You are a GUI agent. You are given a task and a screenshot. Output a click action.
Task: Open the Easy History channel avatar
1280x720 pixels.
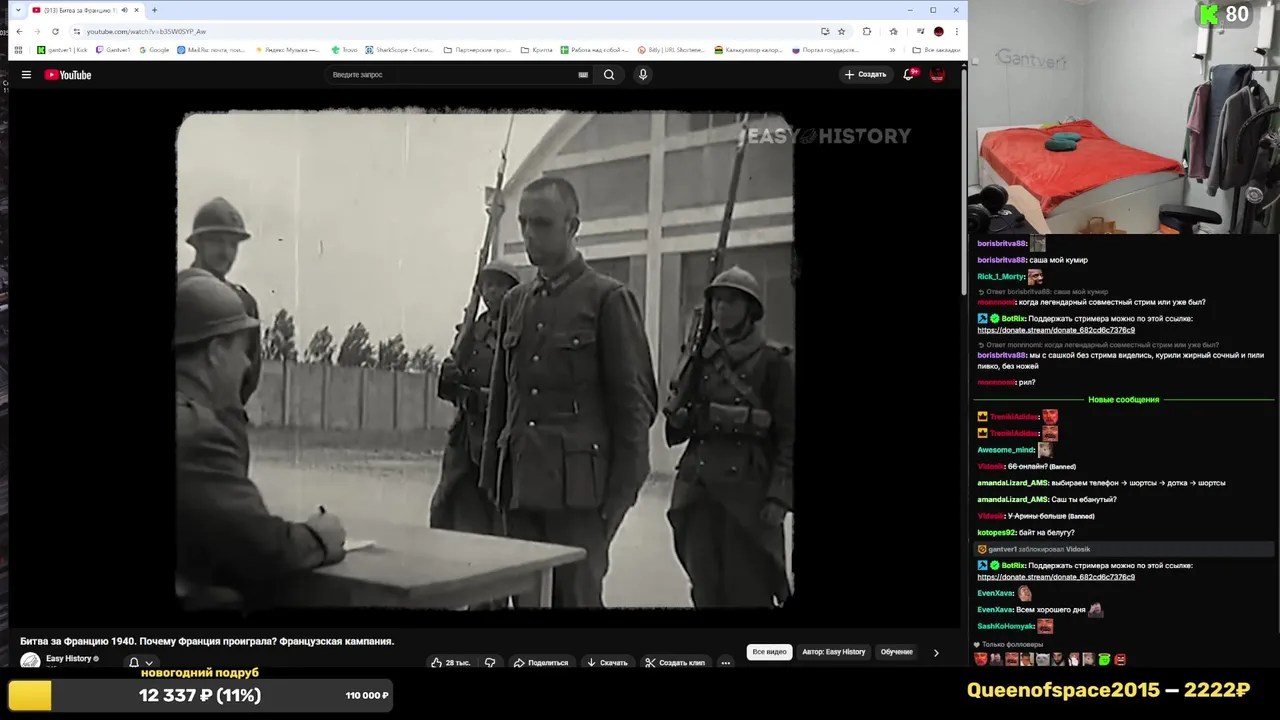[x=30, y=660]
